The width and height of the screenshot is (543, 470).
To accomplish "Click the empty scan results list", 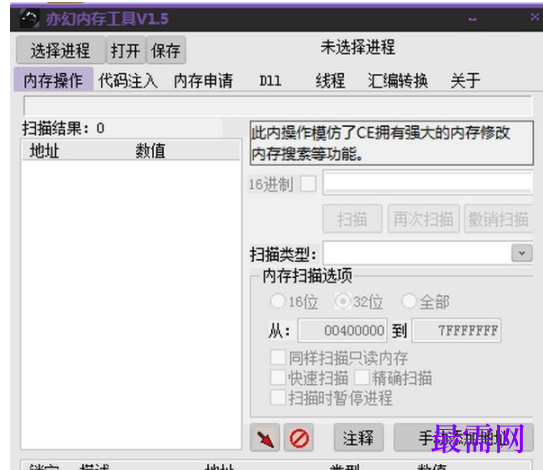I will tap(131, 304).
